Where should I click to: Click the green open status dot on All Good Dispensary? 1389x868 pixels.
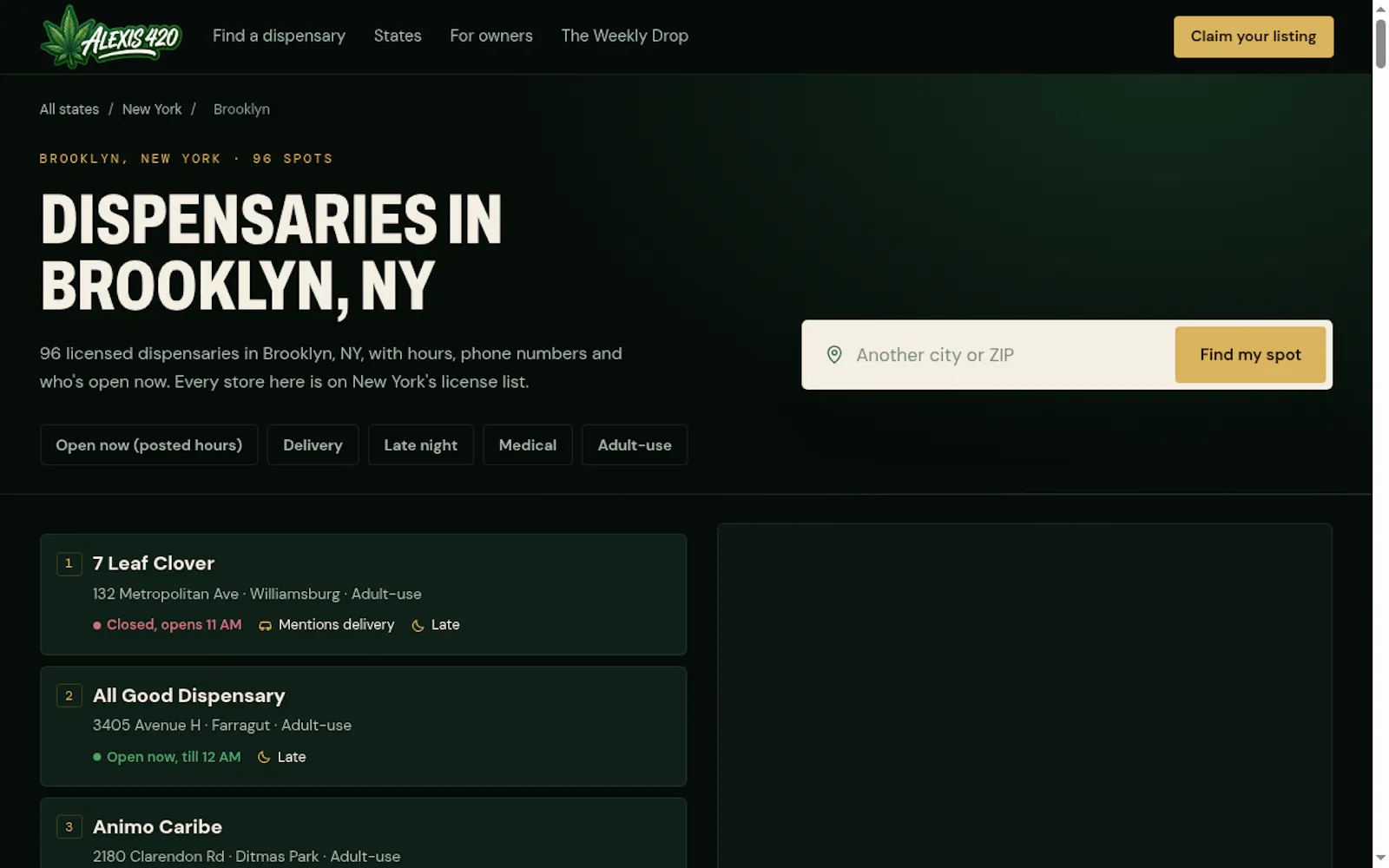pos(97,757)
